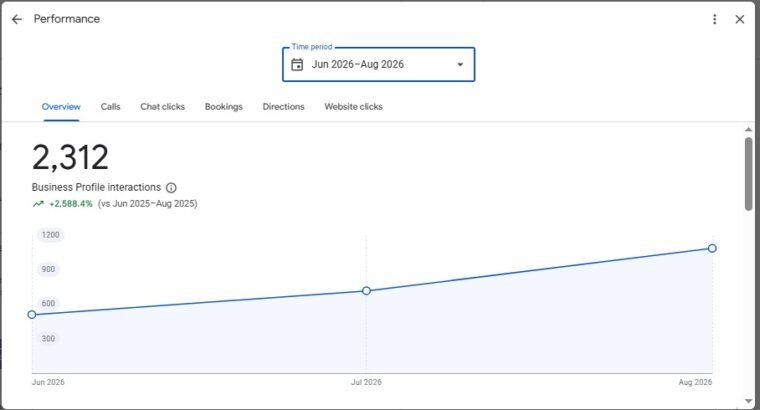Click the scrollbar up arrow
Image resolution: width=760 pixels, height=410 pixels.
point(748,130)
